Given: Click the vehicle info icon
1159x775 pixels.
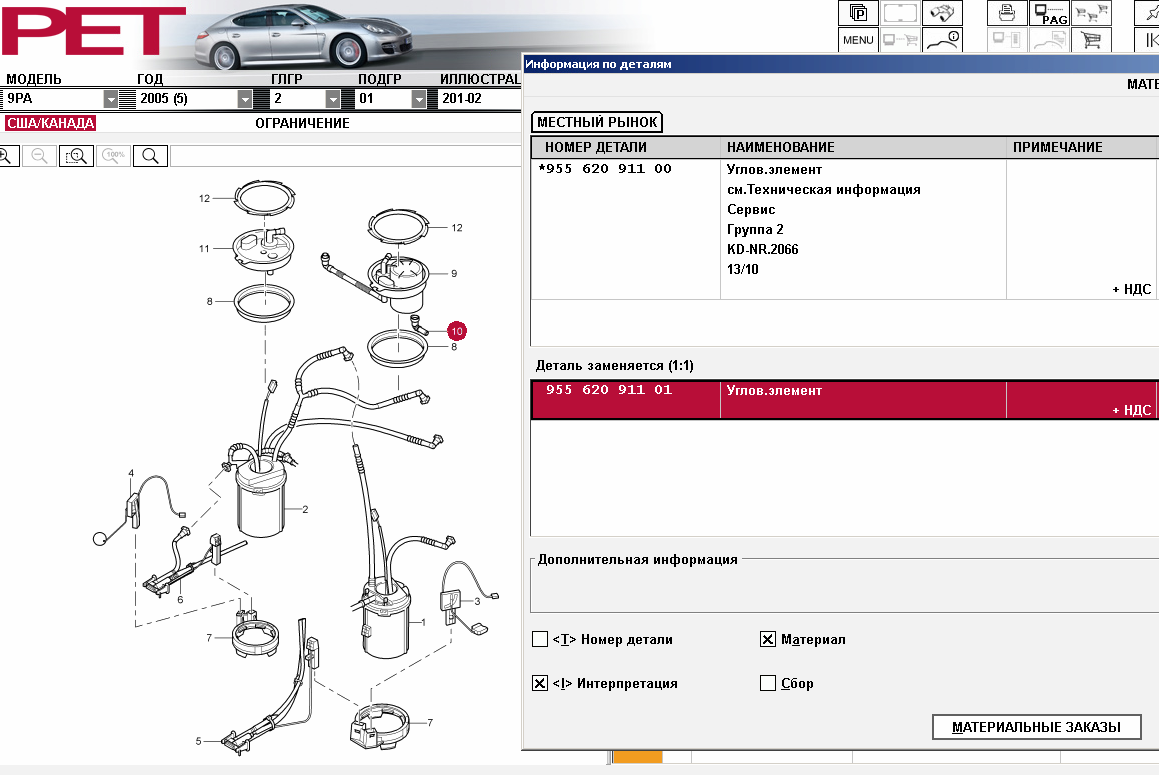Looking at the screenshot, I should pyautogui.click(x=942, y=40).
